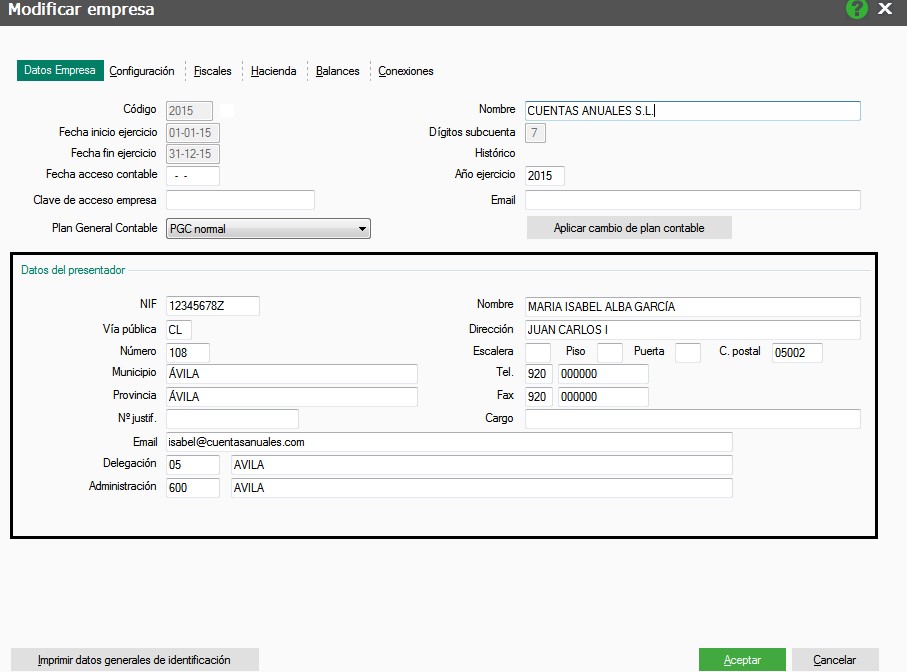907x672 pixels.
Task: Open the Fiscales tab
Action: [212, 71]
